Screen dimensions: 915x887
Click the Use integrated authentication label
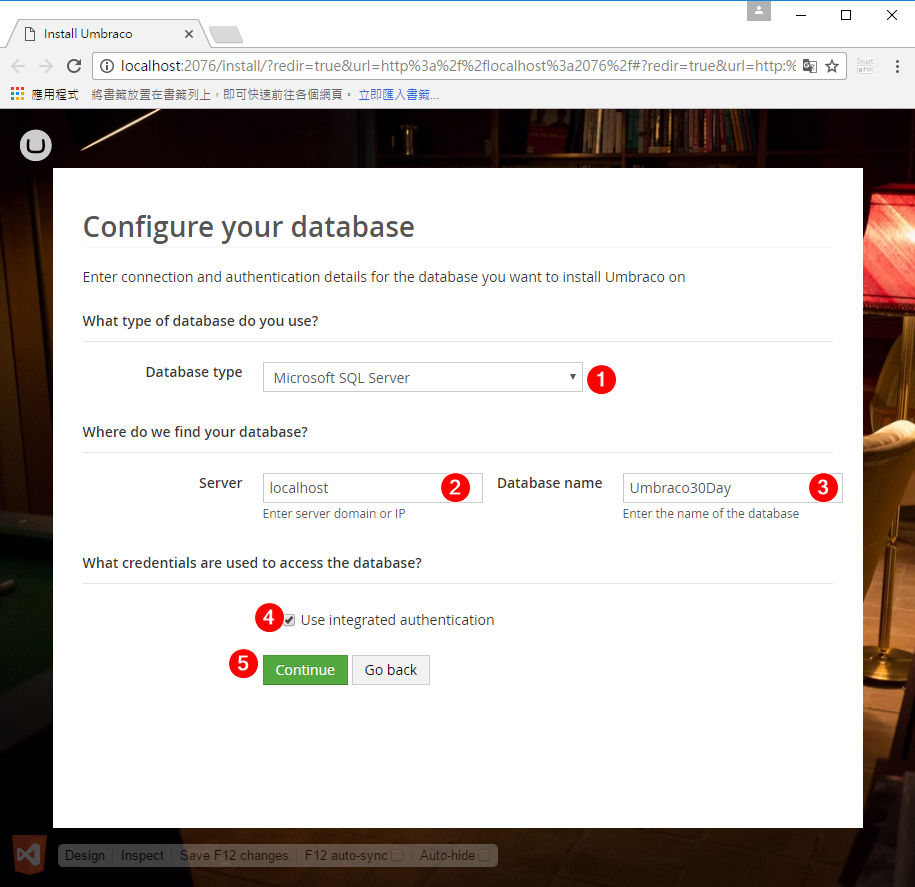(397, 620)
